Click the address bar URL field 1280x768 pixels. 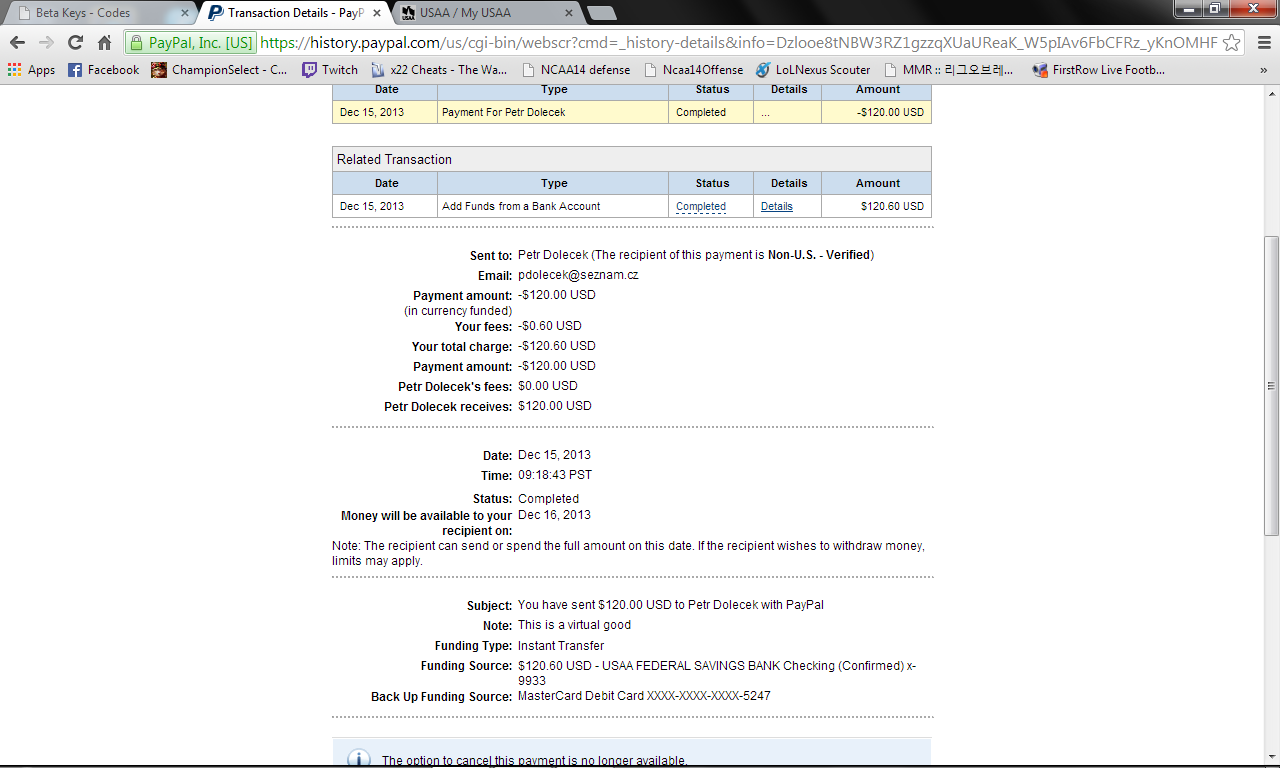tap(739, 43)
